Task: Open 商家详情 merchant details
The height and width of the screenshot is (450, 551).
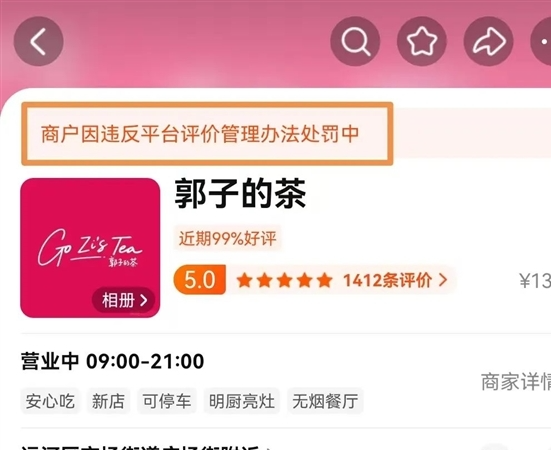Action: [516, 381]
